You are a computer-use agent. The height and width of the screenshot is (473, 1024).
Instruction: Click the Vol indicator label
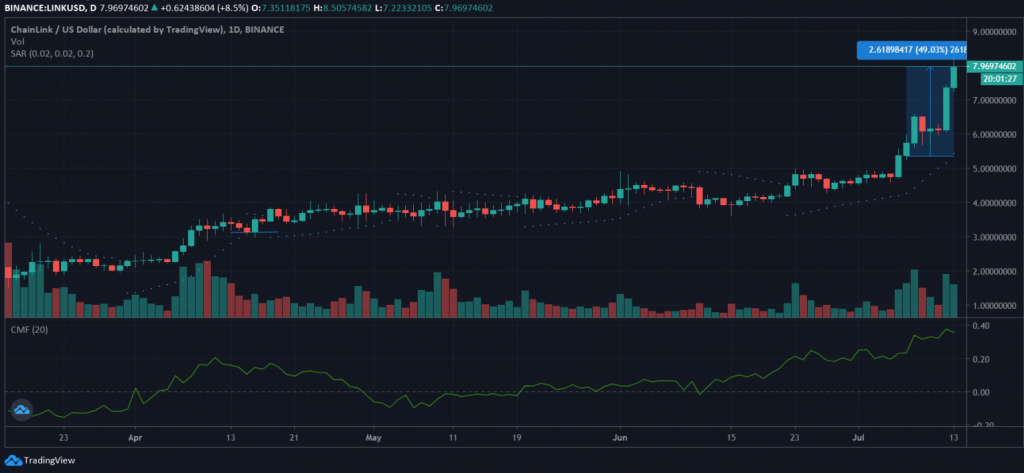click(16, 42)
